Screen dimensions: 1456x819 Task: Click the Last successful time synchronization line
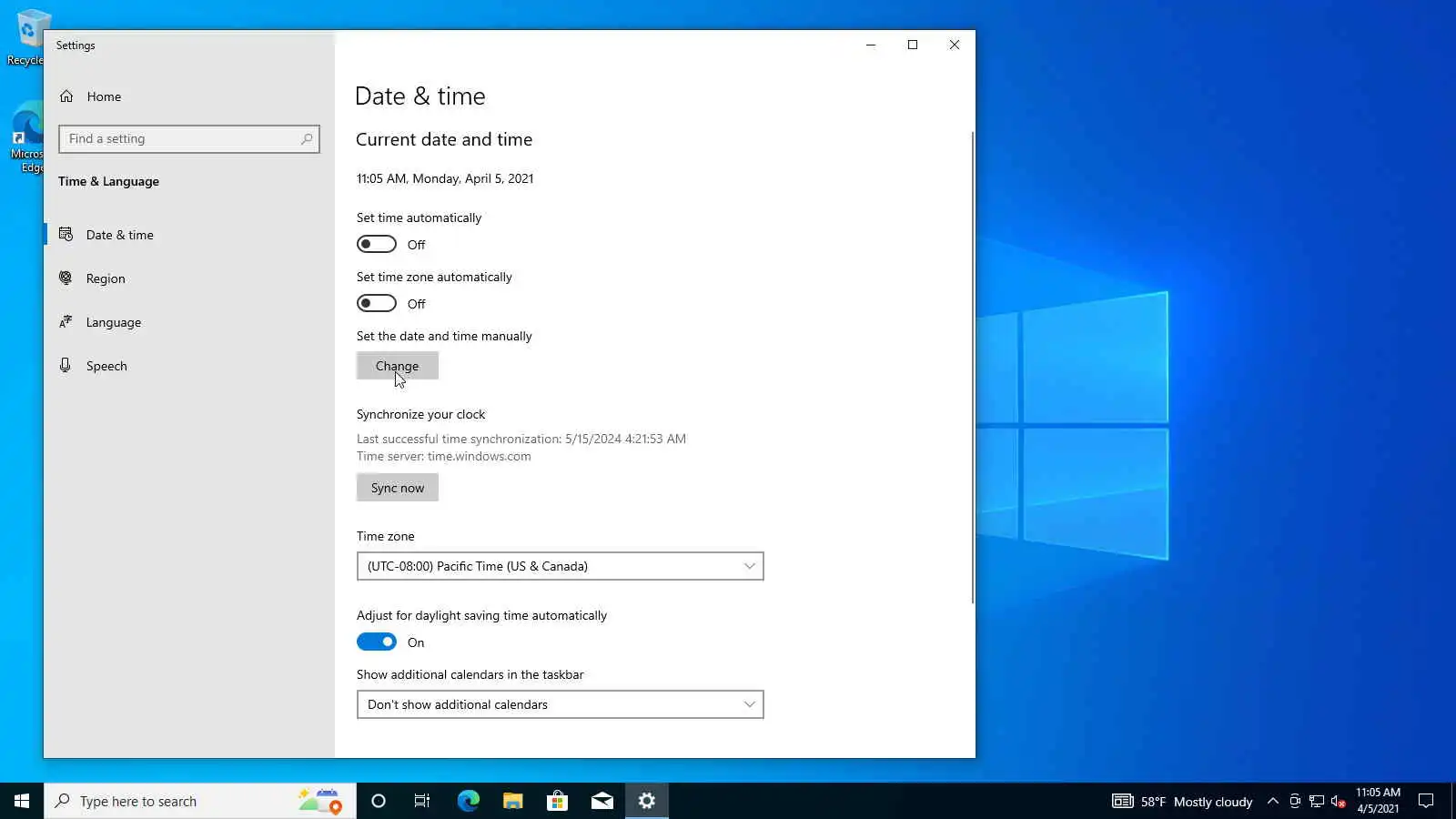tap(521, 439)
